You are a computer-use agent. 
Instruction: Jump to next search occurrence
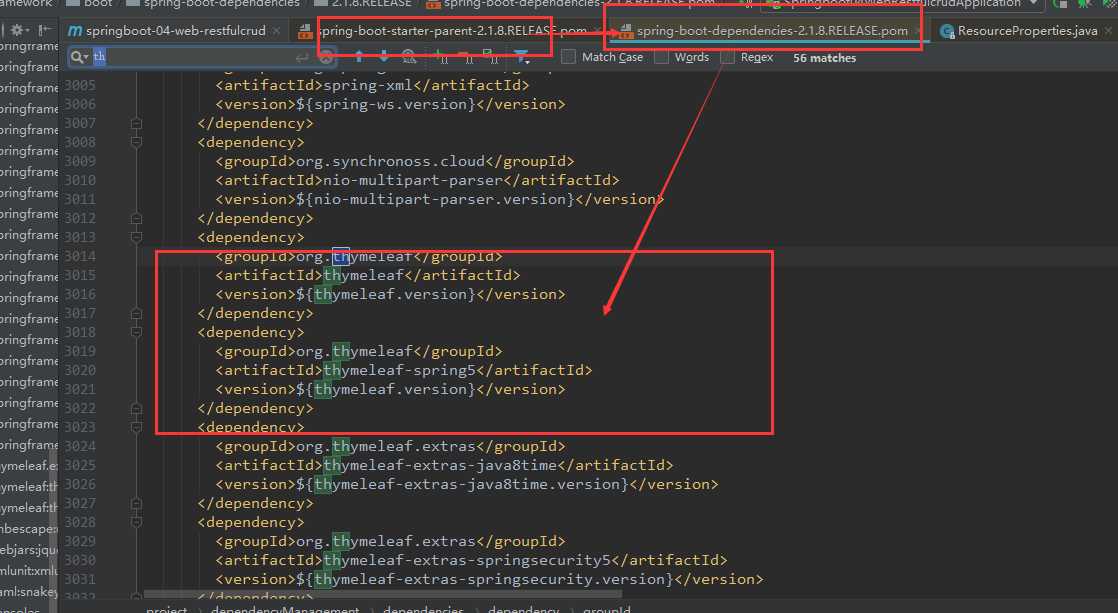click(x=384, y=57)
